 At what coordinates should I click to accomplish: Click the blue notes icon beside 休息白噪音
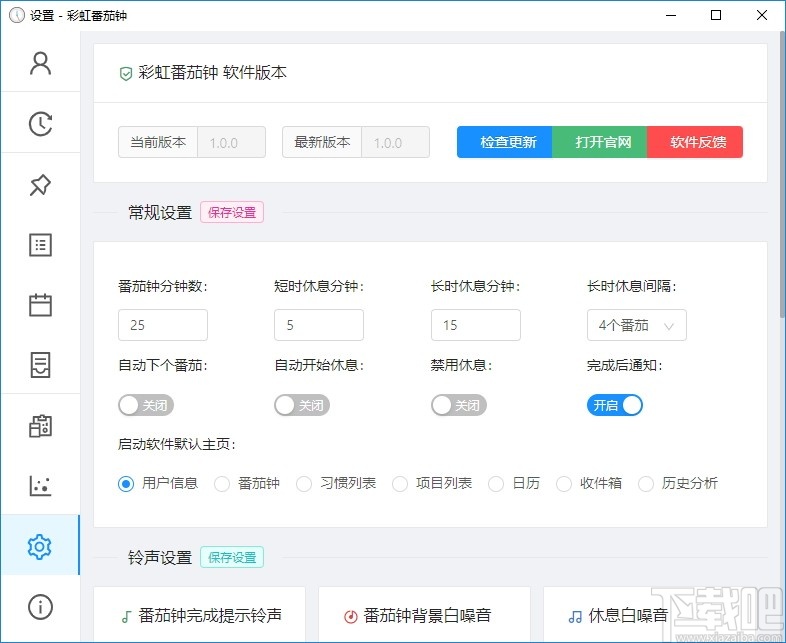[575, 616]
